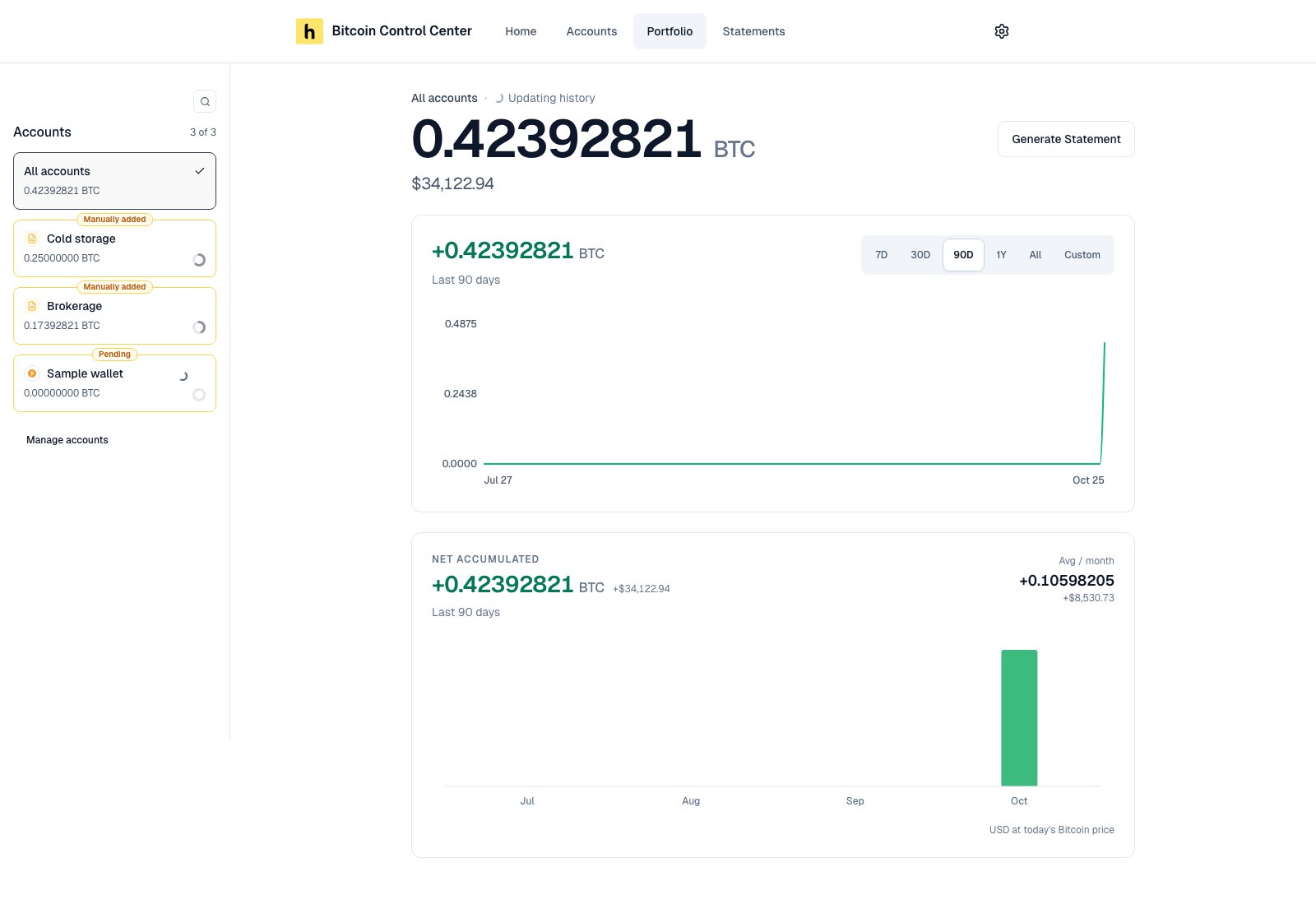1316x904 pixels.
Task: Click 'USD at today's Bitcoin price' note
Action: [1051, 830]
